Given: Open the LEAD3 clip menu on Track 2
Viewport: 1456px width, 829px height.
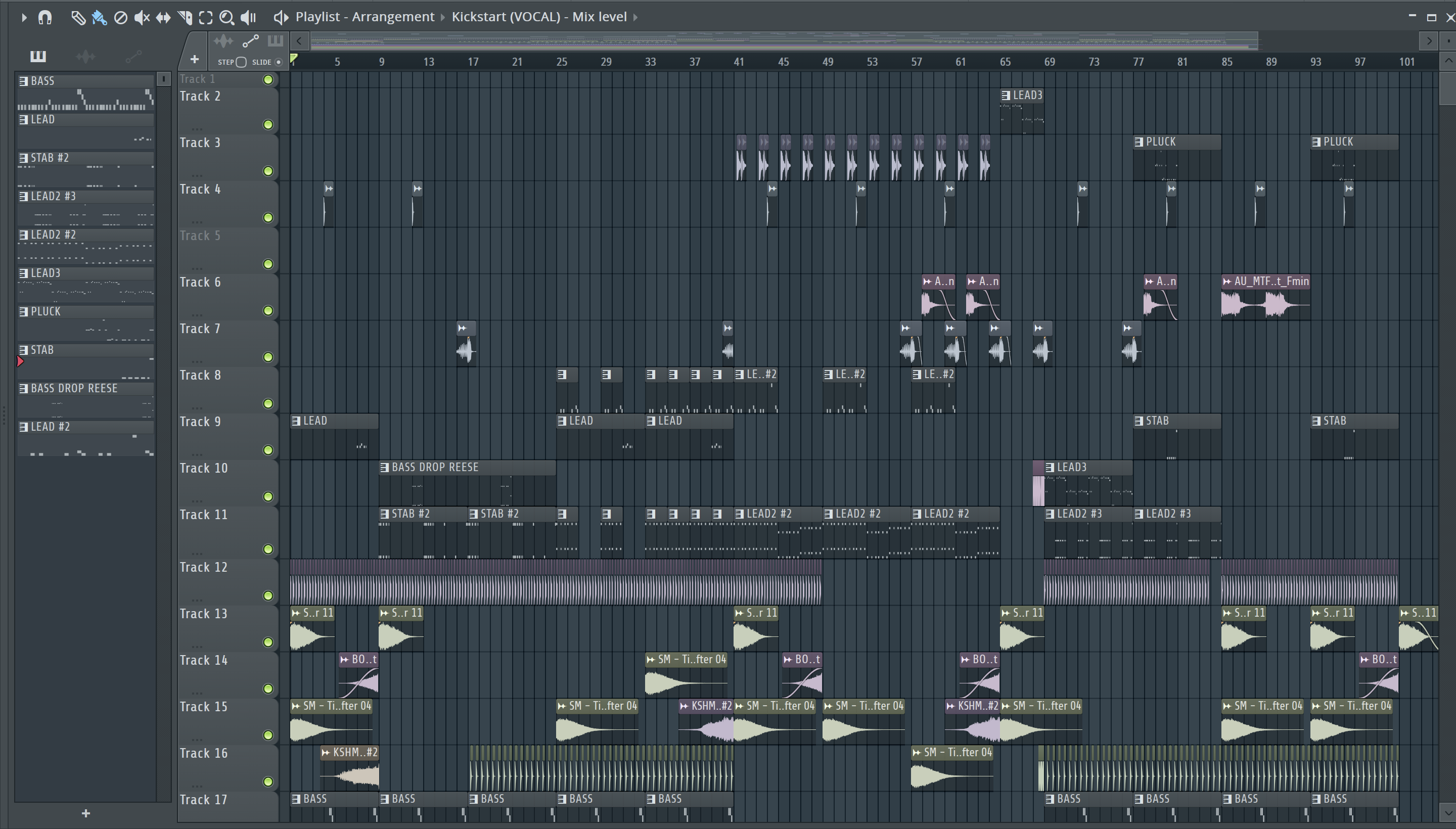Looking at the screenshot, I should point(1006,96).
